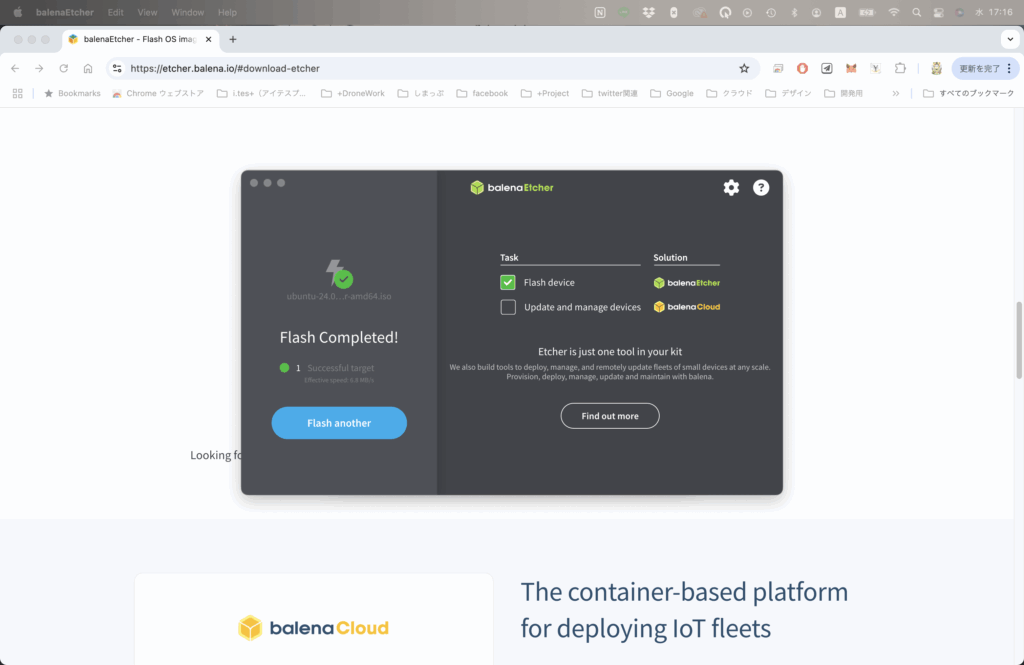Open the Chrome extensions puzzle icon
Screen dimensions: 1024x665
[900, 68]
